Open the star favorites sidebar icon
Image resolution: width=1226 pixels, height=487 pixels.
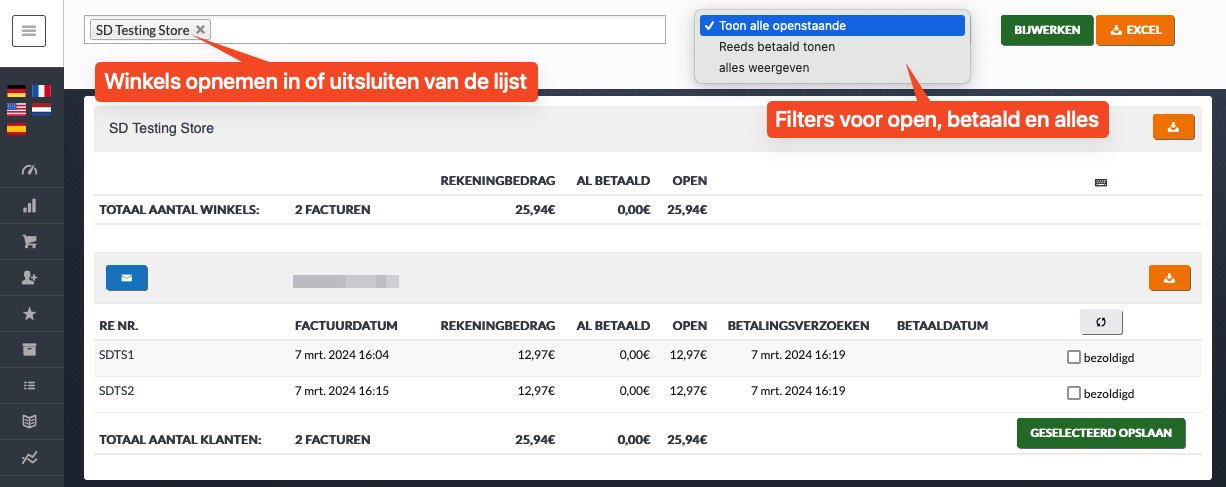coord(29,313)
